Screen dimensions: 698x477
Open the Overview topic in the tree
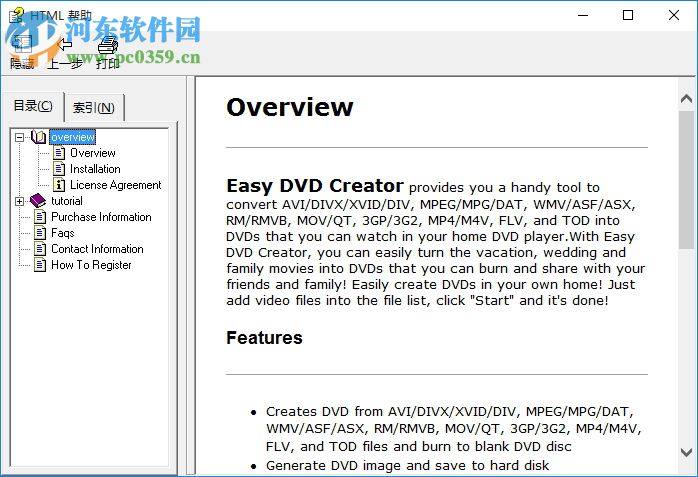click(x=93, y=153)
